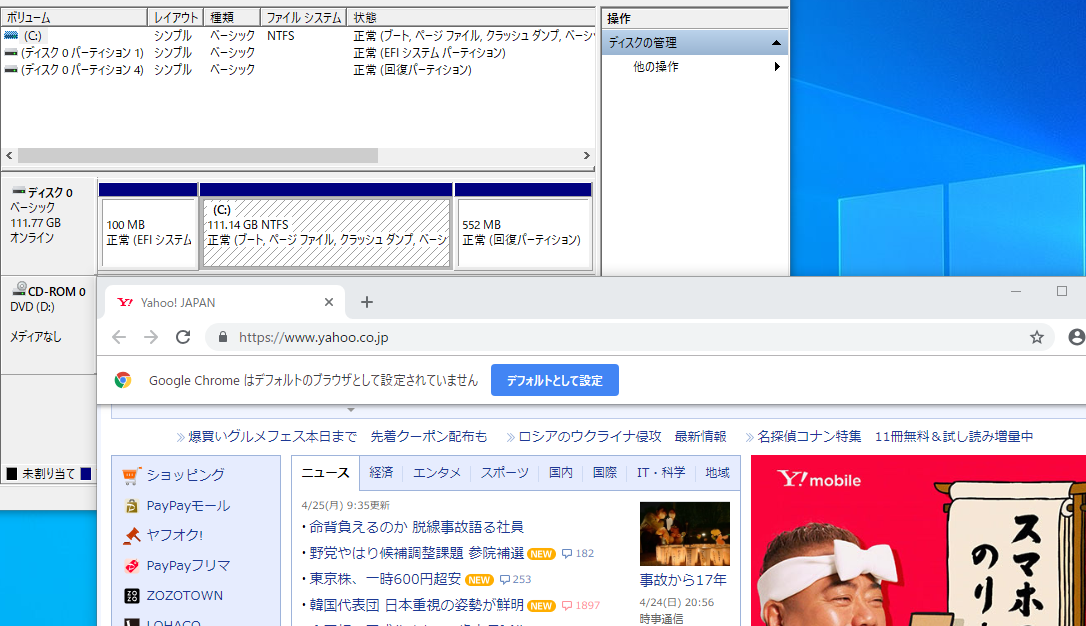1086x626 pixels.
Task: Click comment bubble icon showing 1897
Action: point(567,605)
